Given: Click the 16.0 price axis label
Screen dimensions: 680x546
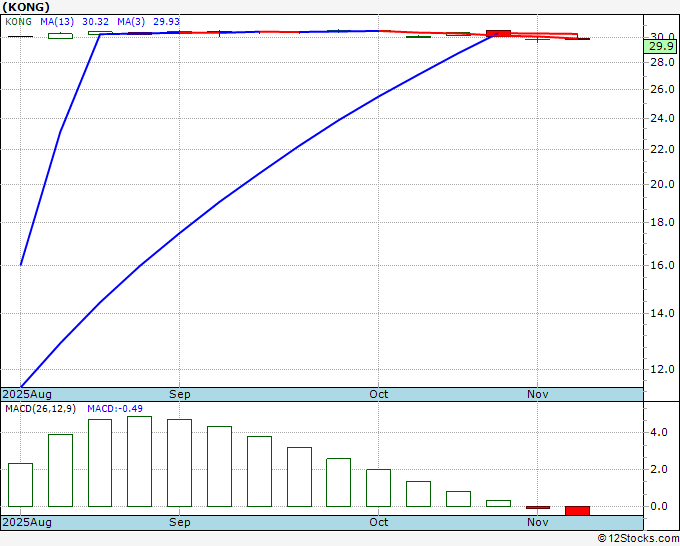Looking at the screenshot, I should (x=662, y=265).
